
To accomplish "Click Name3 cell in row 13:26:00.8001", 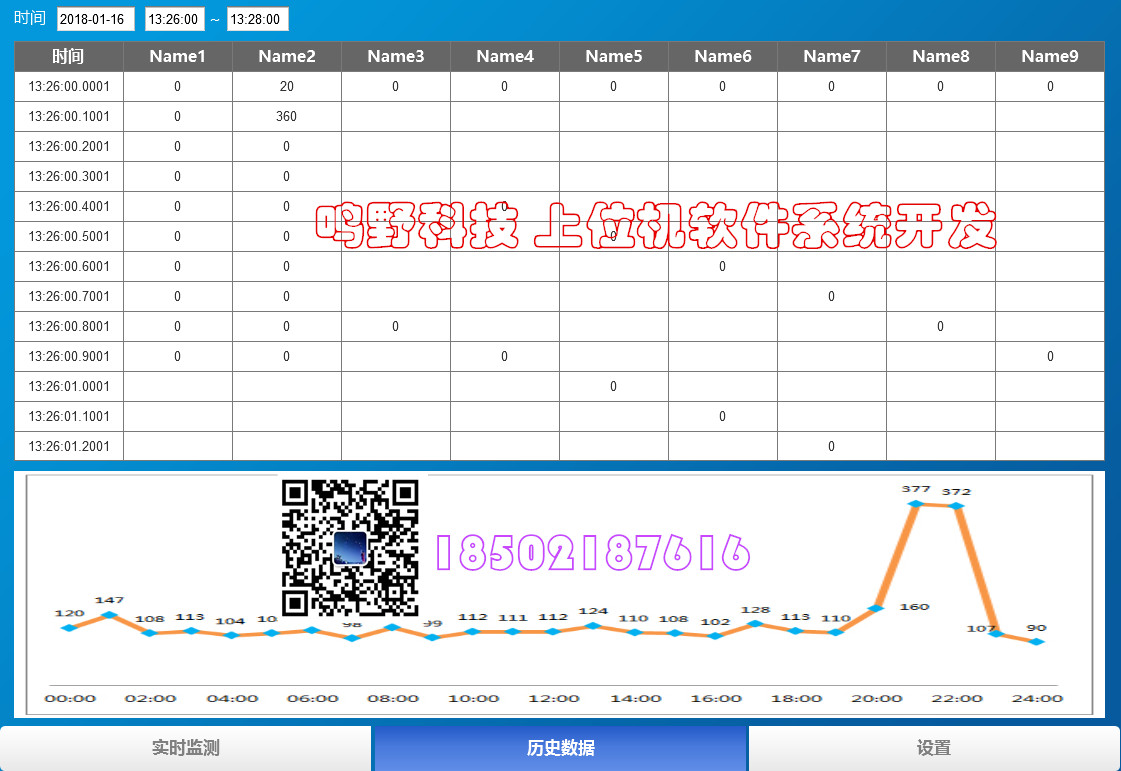I will 395,327.
